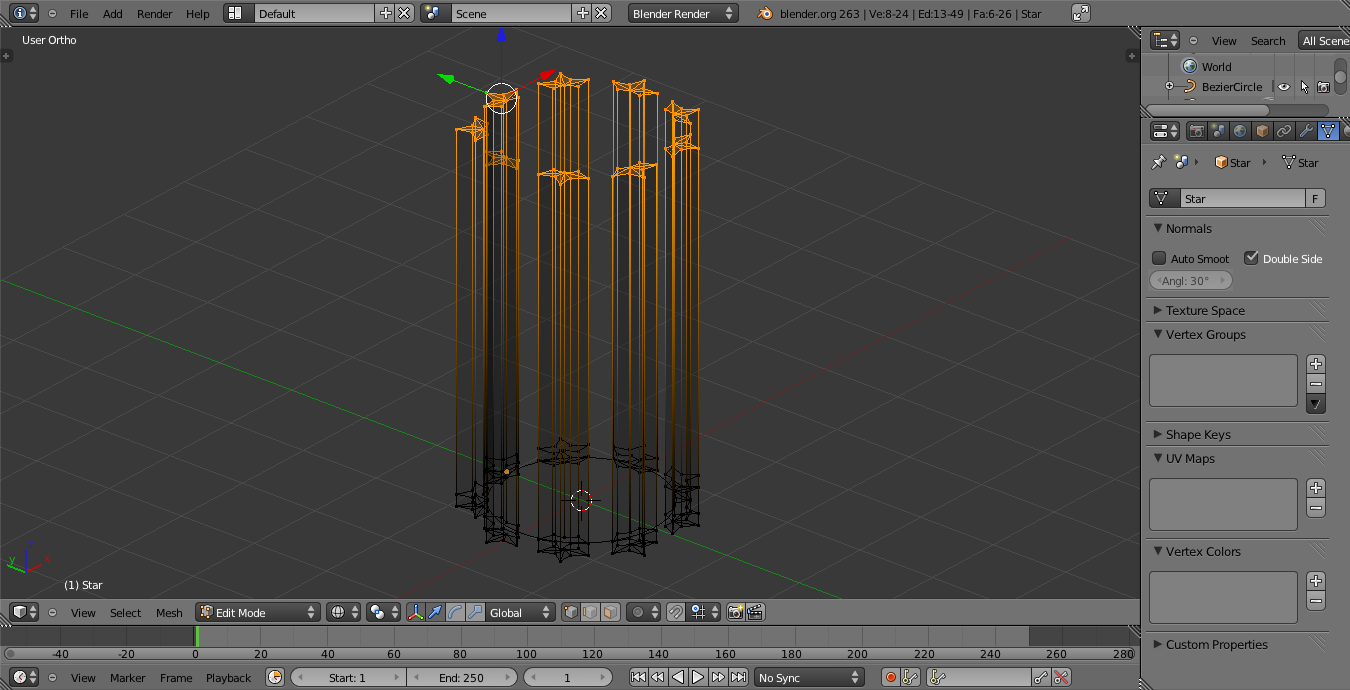The width and height of the screenshot is (1350, 690).
Task: Click the mesh data icon beside Star name field
Action: (1165, 198)
